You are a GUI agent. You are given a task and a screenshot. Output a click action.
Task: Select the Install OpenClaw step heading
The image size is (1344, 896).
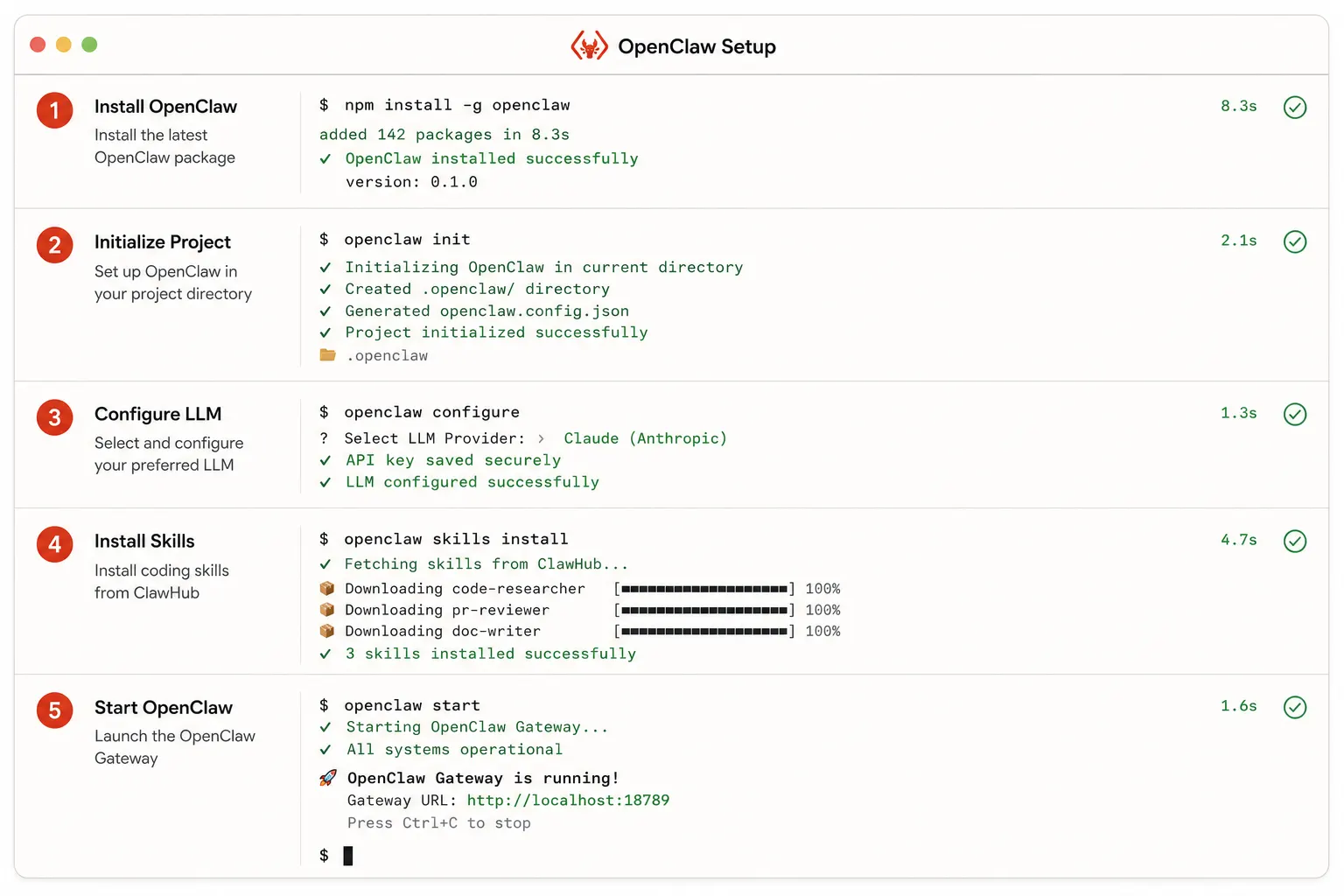(165, 107)
